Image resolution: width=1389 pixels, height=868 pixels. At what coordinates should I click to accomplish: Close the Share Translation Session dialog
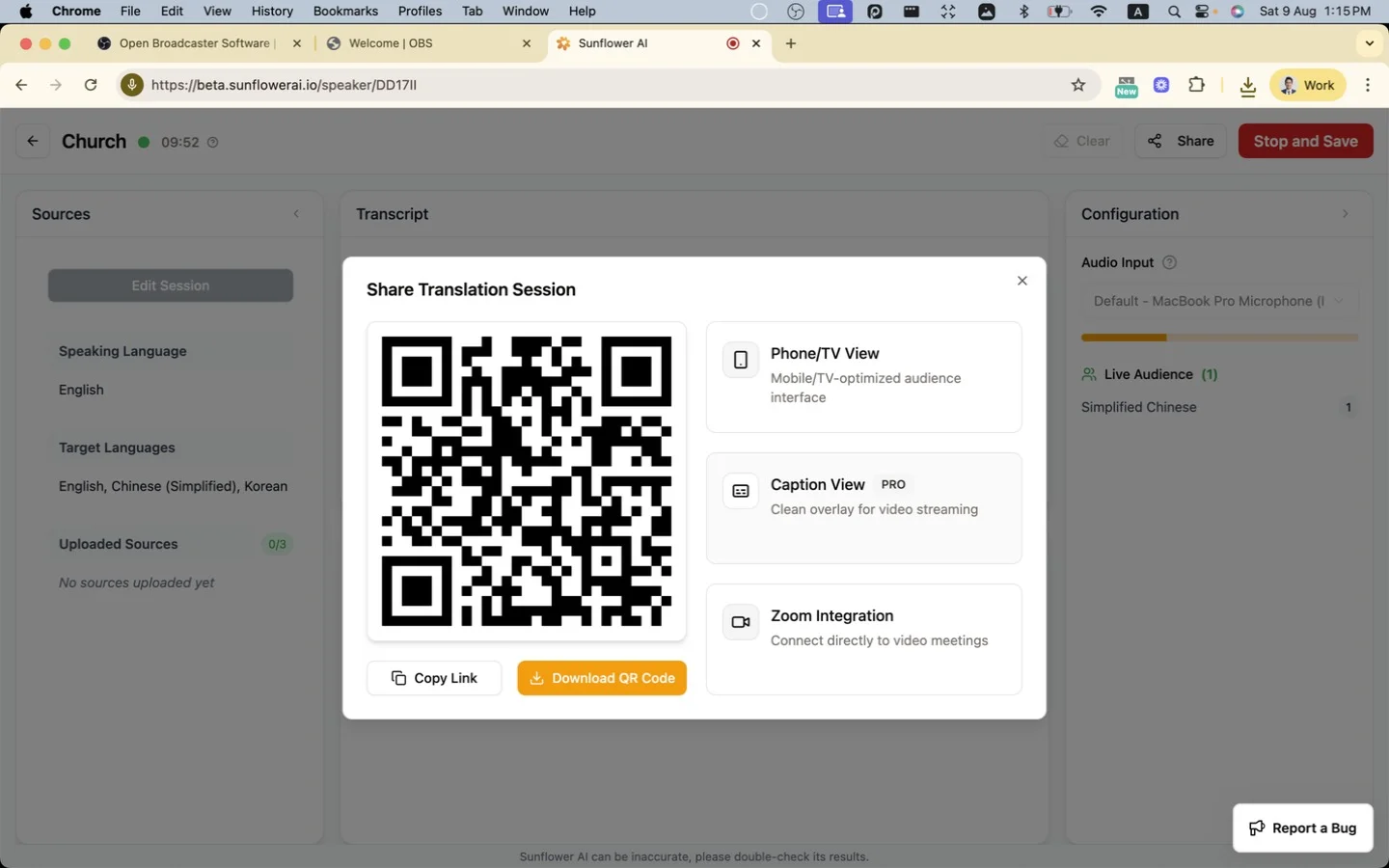tap(1022, 281)
